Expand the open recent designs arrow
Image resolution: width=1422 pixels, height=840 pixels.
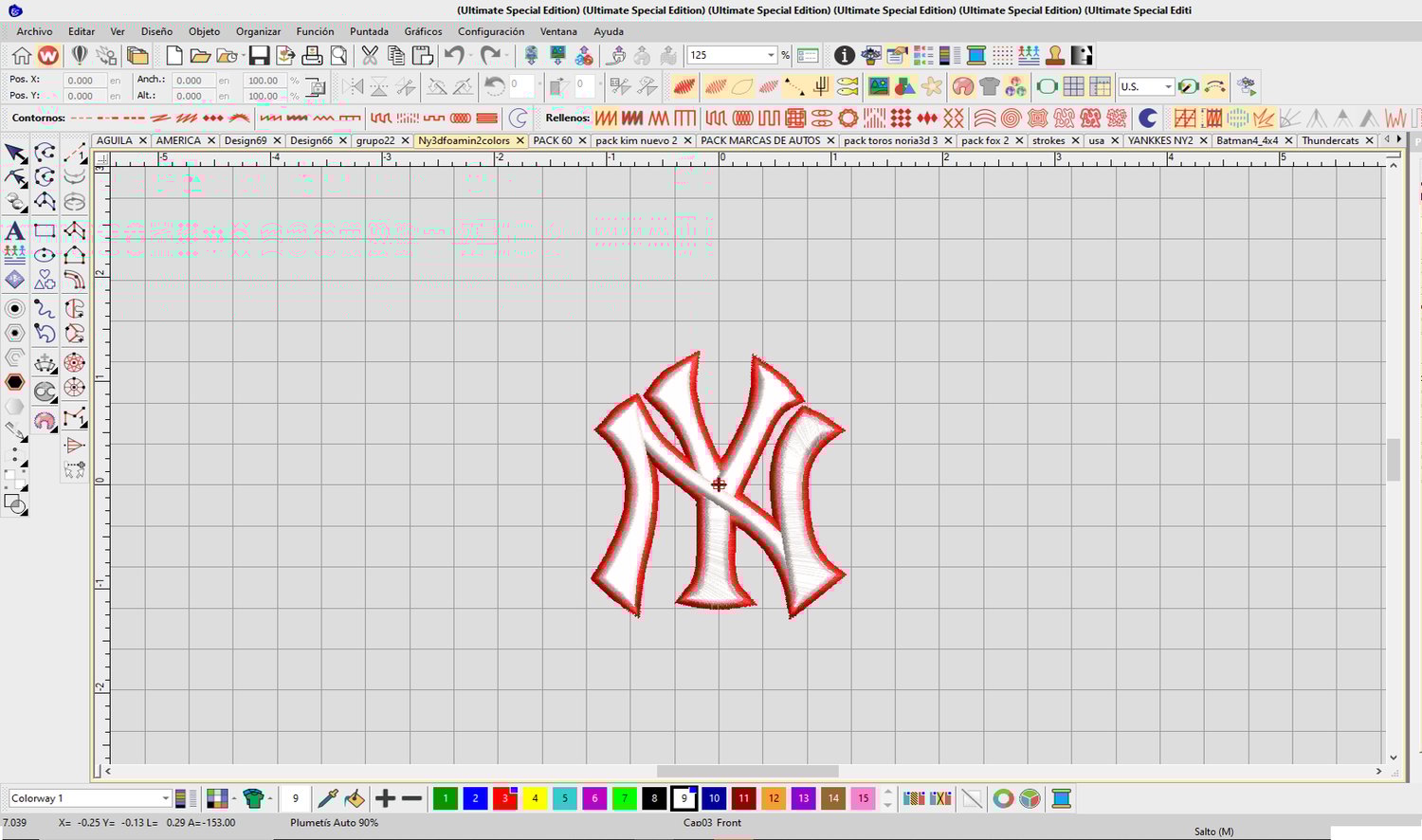[x=244, y=55]
